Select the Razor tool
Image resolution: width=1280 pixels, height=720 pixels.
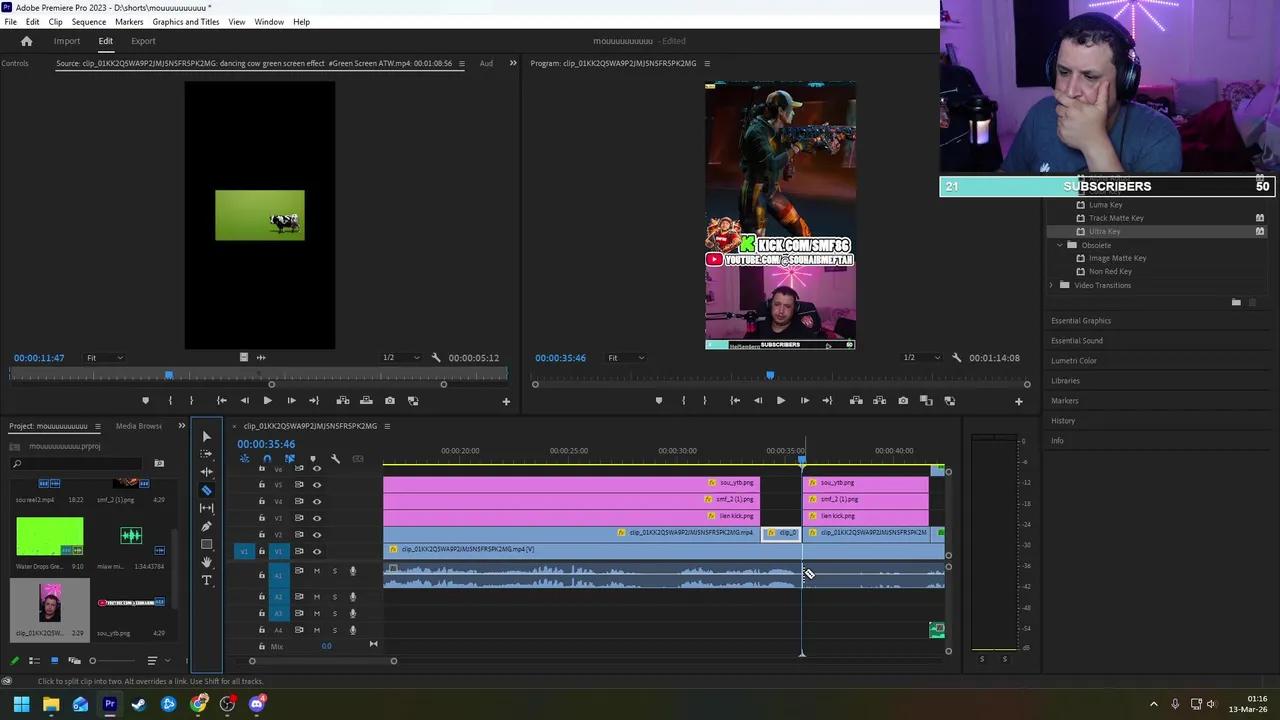point(206,490)
